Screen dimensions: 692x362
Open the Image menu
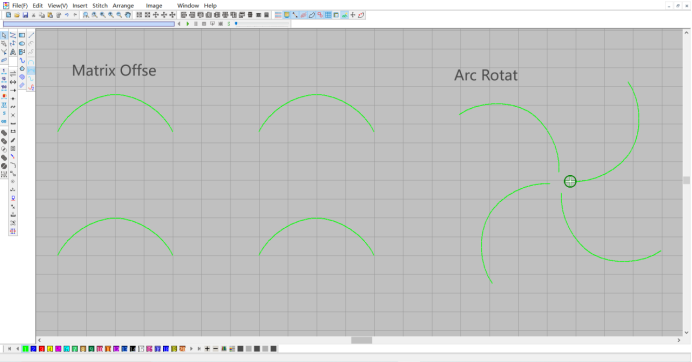[x=154, y=6]
